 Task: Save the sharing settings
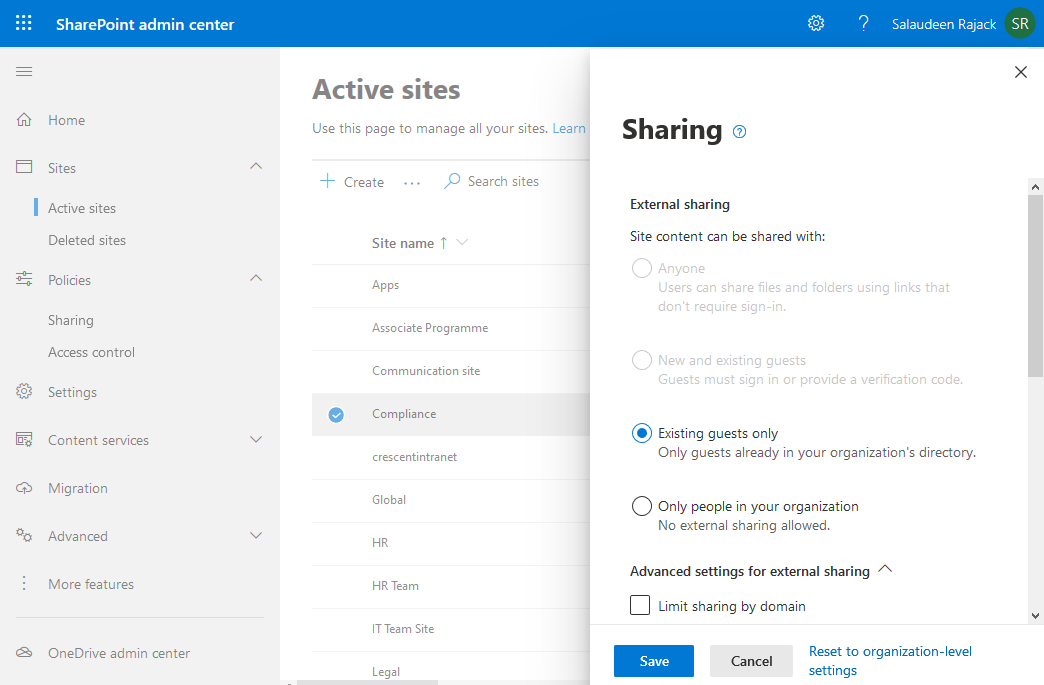coord(653,661)
